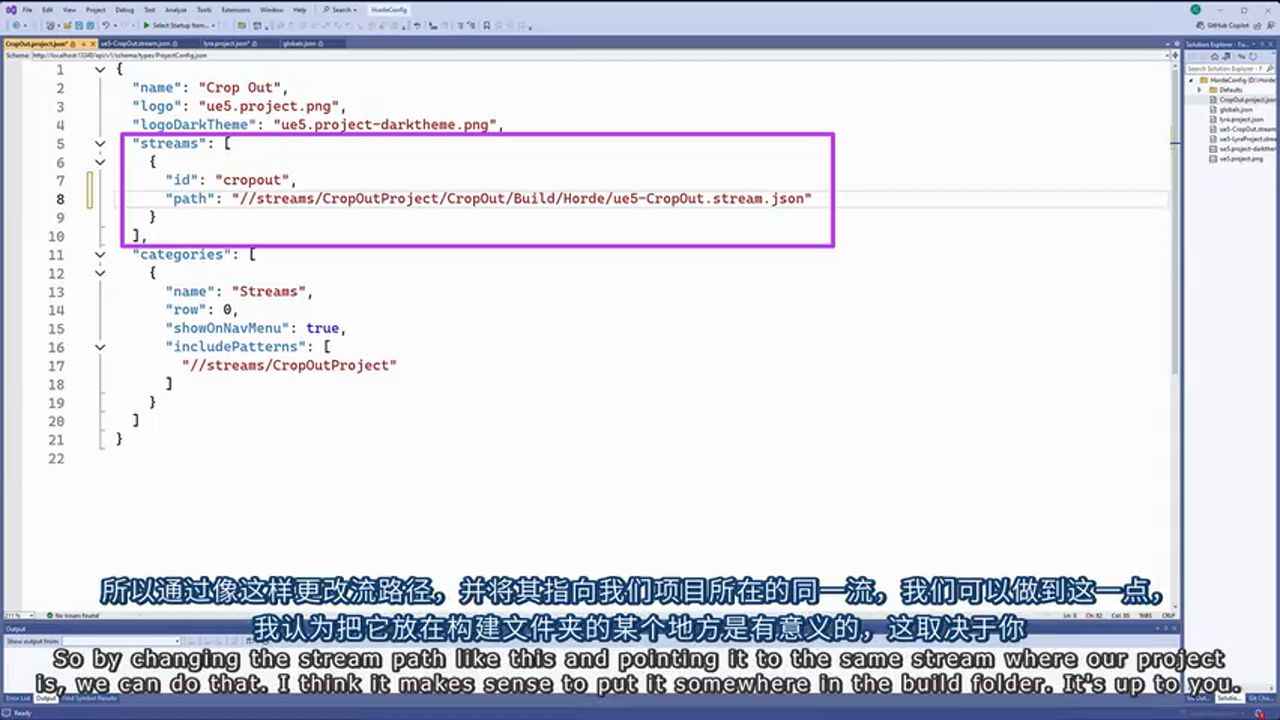Click the Save All icon on the toolbar
The width and height of the screenshot is (1280, 720).
[91, 25]
